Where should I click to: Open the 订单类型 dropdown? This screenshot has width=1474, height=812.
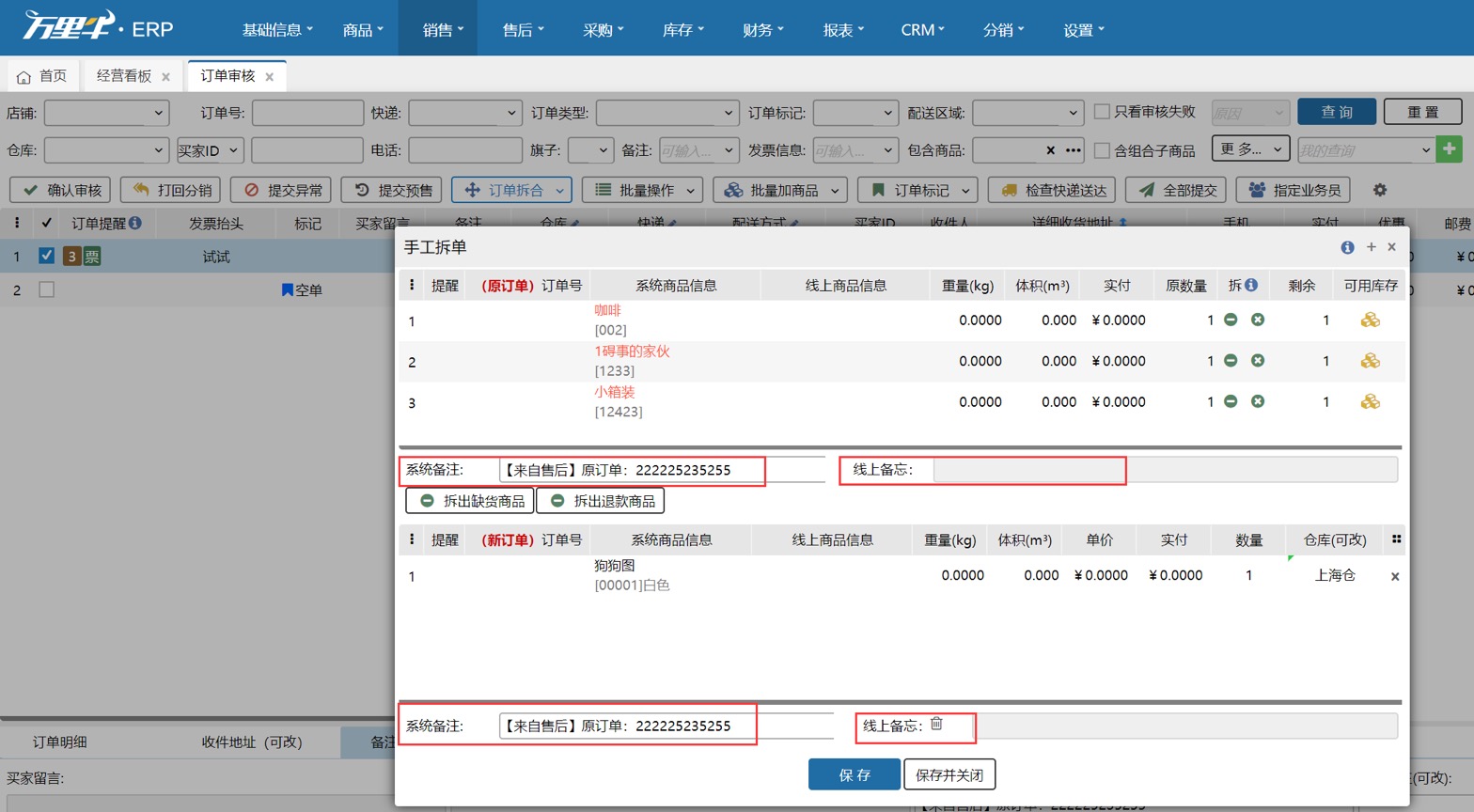coord(667,113)
